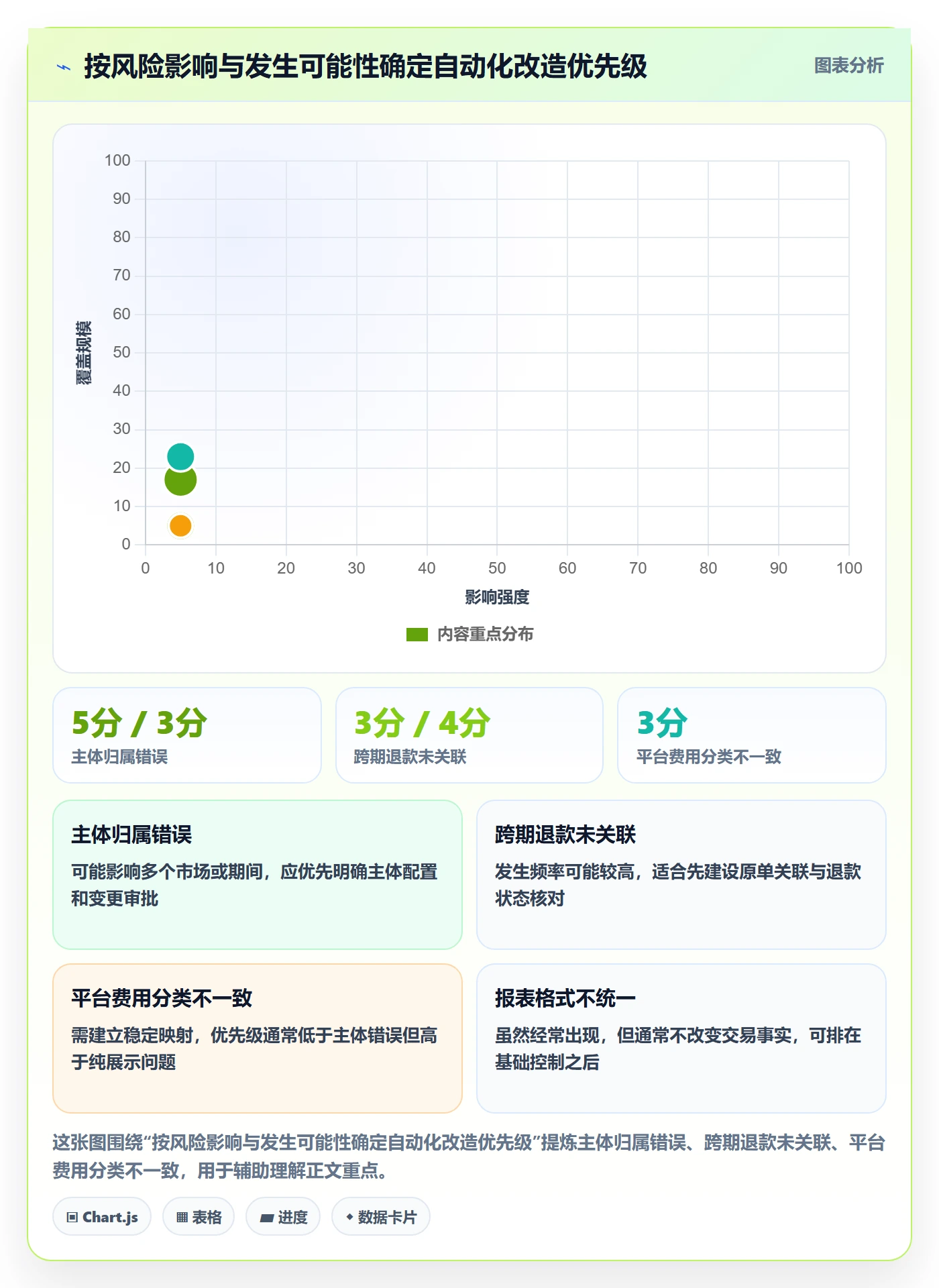Viewport: 939px width, 1288px height.
Task: Select the 报表格式不统一 card title
Action: pos(565,999)
